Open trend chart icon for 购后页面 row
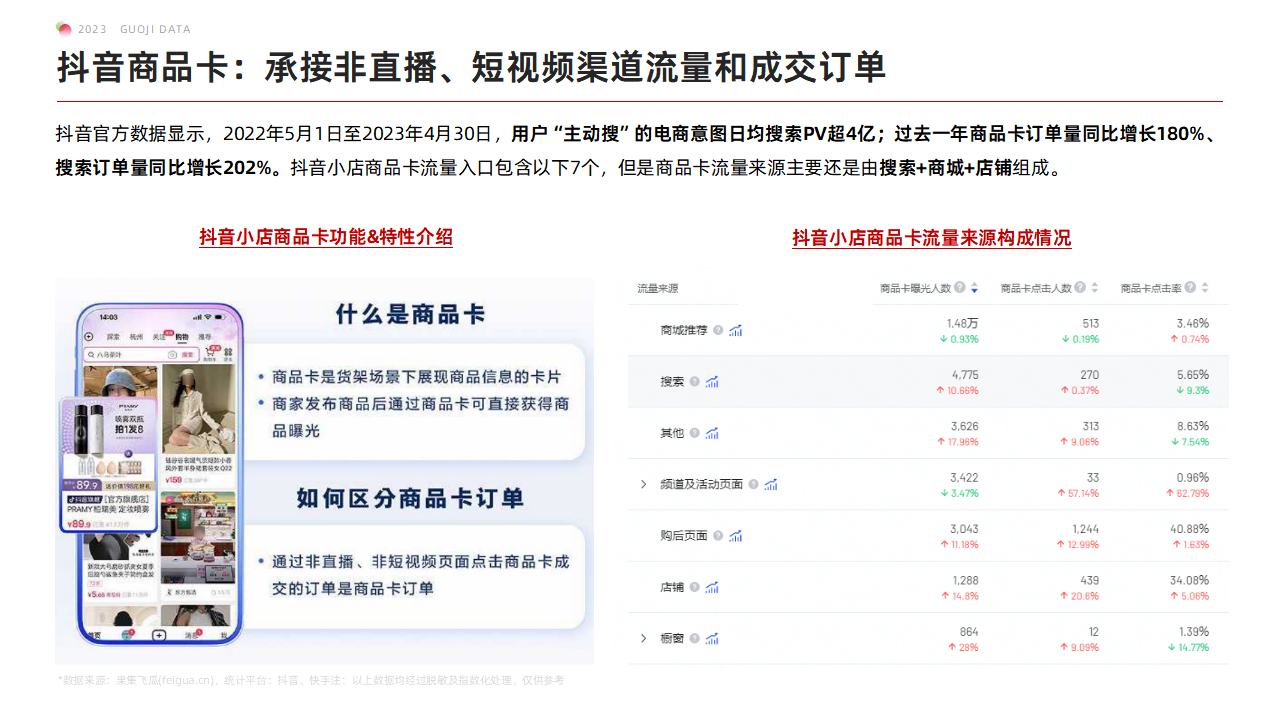This screenshot has width=1280, height=720. click(x=735, y=536)
